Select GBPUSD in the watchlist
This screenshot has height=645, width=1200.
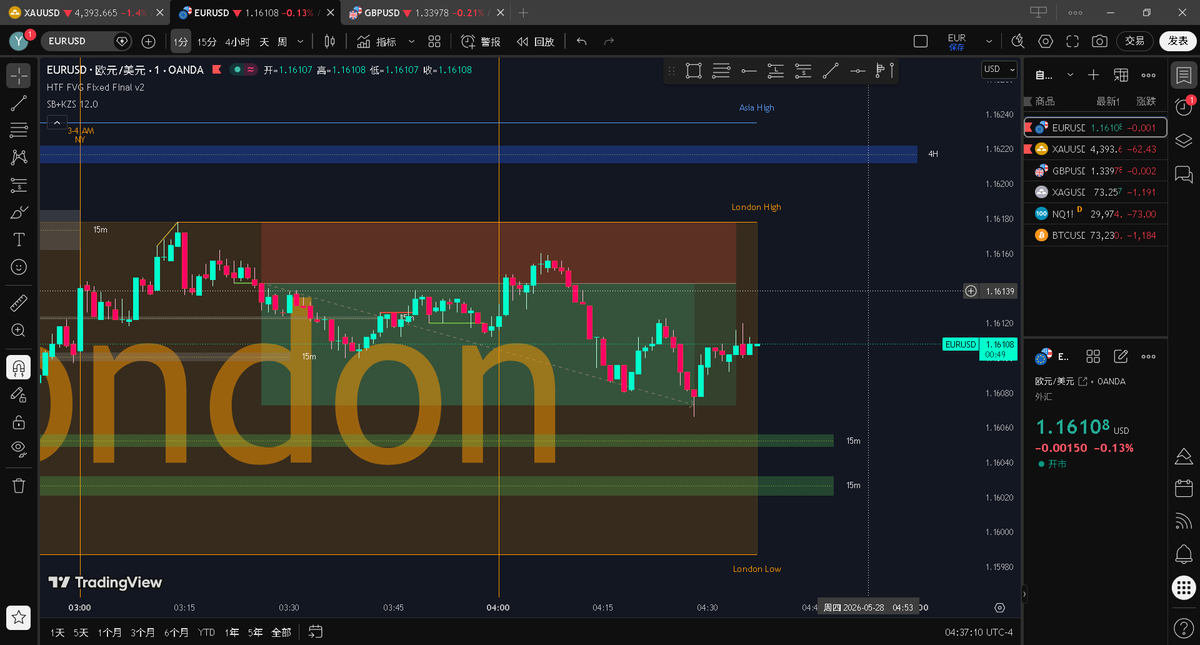point(1095,170)
